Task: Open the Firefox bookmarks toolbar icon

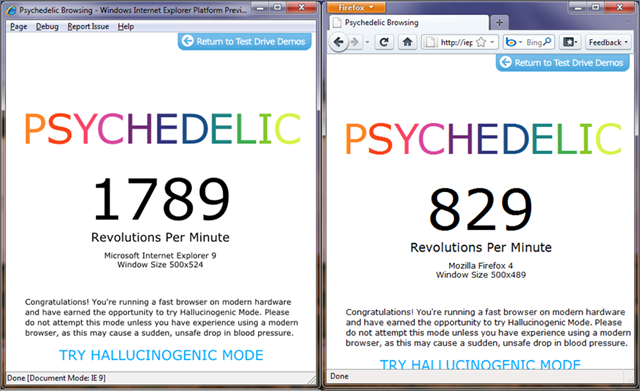Action: [570, 42]
